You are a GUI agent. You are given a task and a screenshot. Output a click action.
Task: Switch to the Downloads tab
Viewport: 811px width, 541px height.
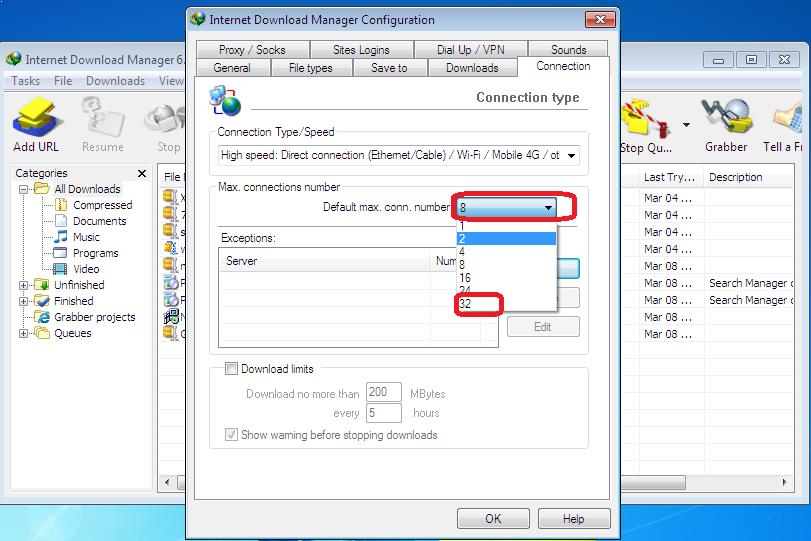(472, 68)
